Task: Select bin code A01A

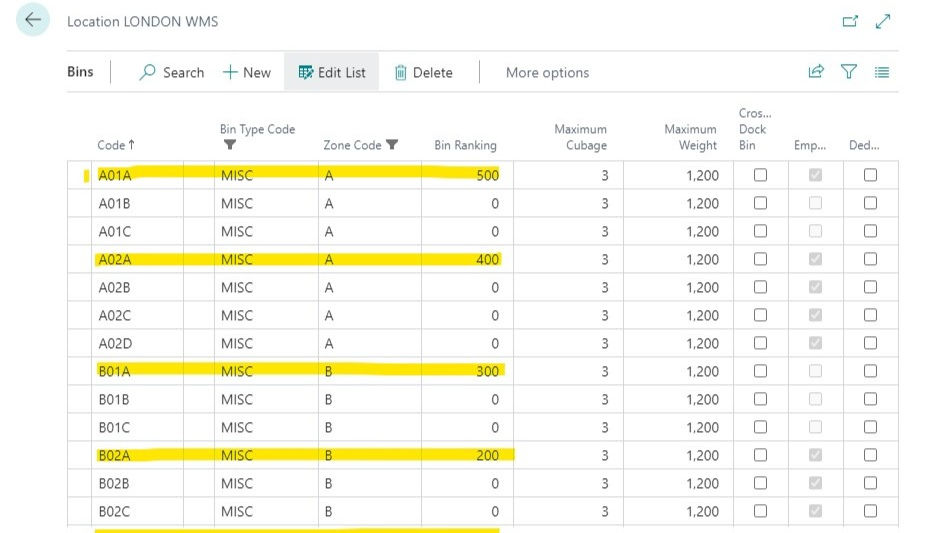Action: 115,175
